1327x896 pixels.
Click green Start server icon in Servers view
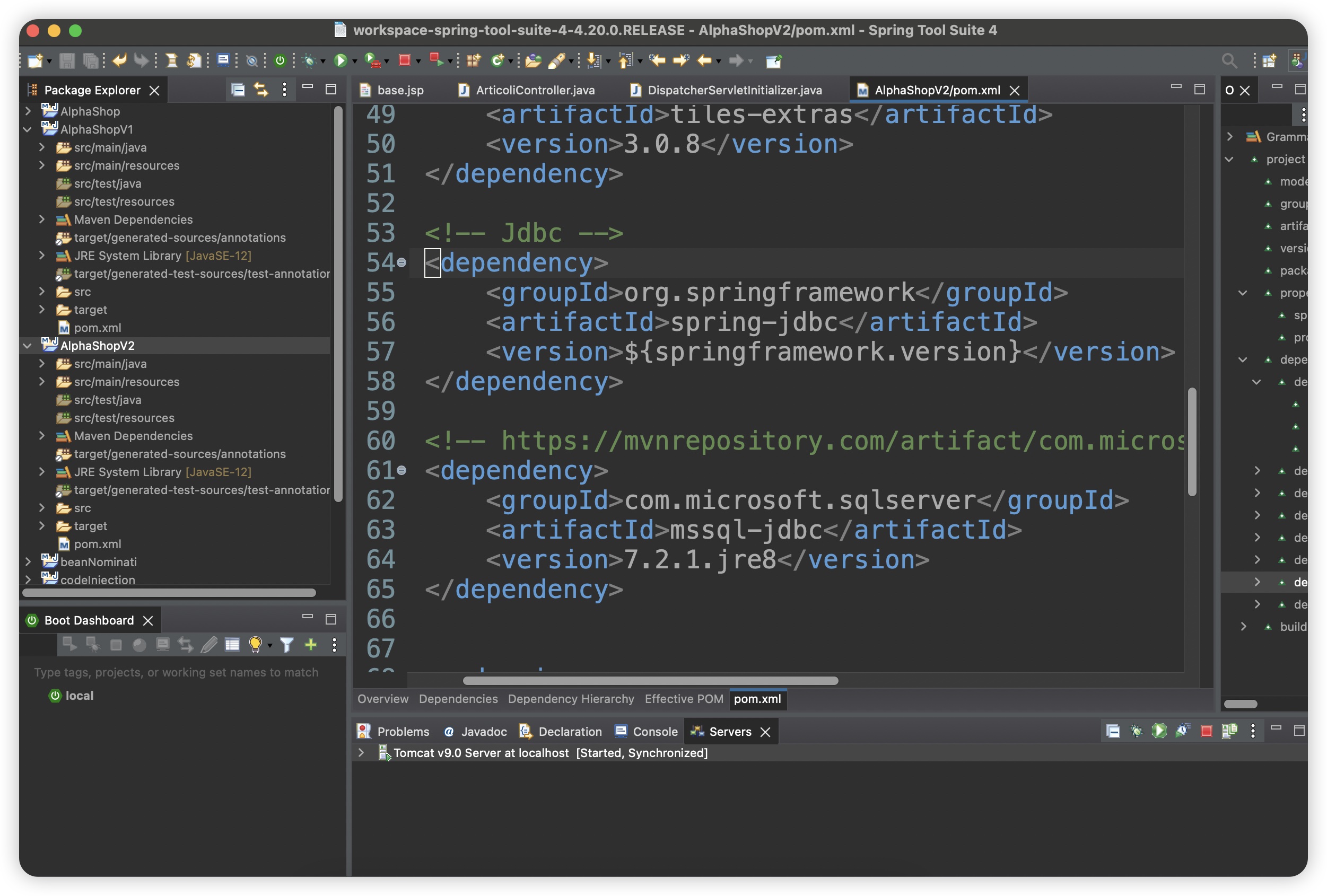[1159, 731]
